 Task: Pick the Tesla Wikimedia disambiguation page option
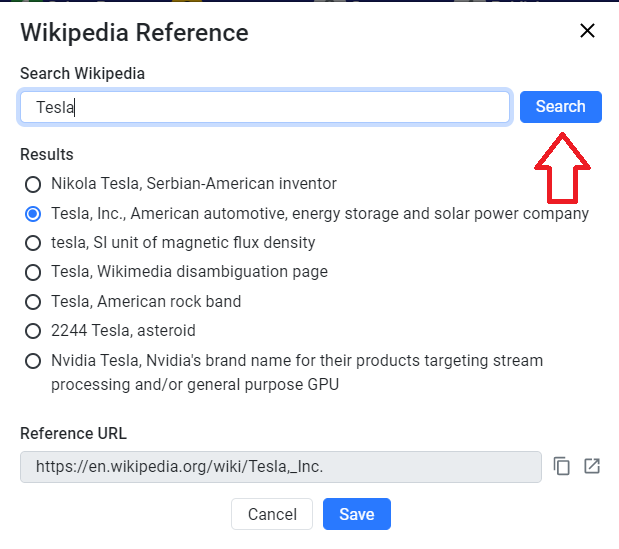33,272
